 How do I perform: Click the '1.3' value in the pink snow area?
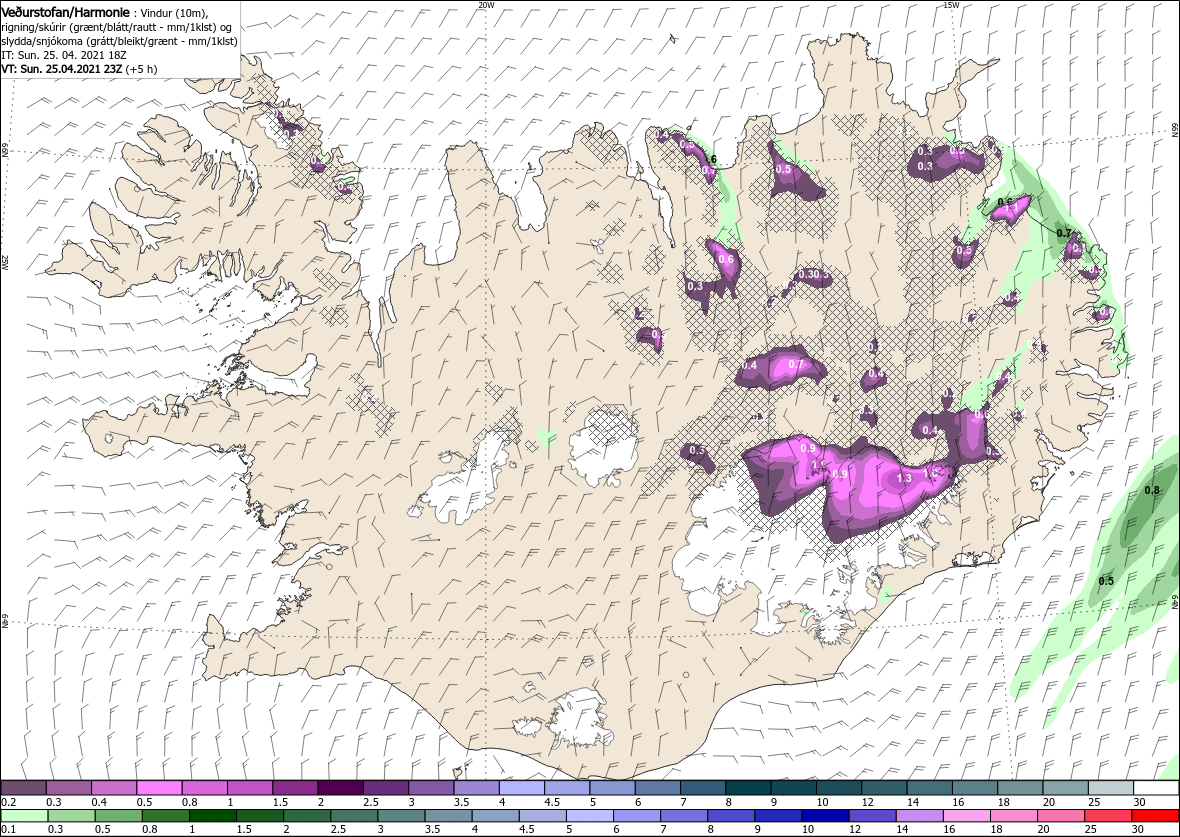(905, 478)
